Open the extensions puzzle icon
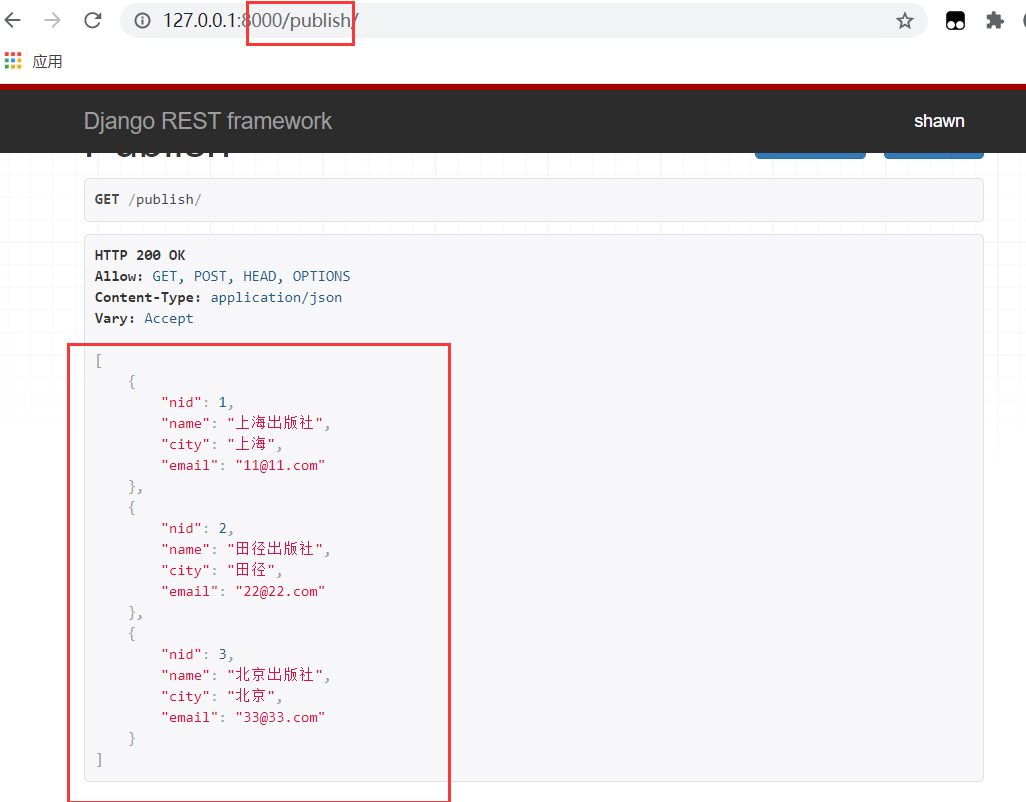The height and width of the screenshot is (802, 1026). 995,21
